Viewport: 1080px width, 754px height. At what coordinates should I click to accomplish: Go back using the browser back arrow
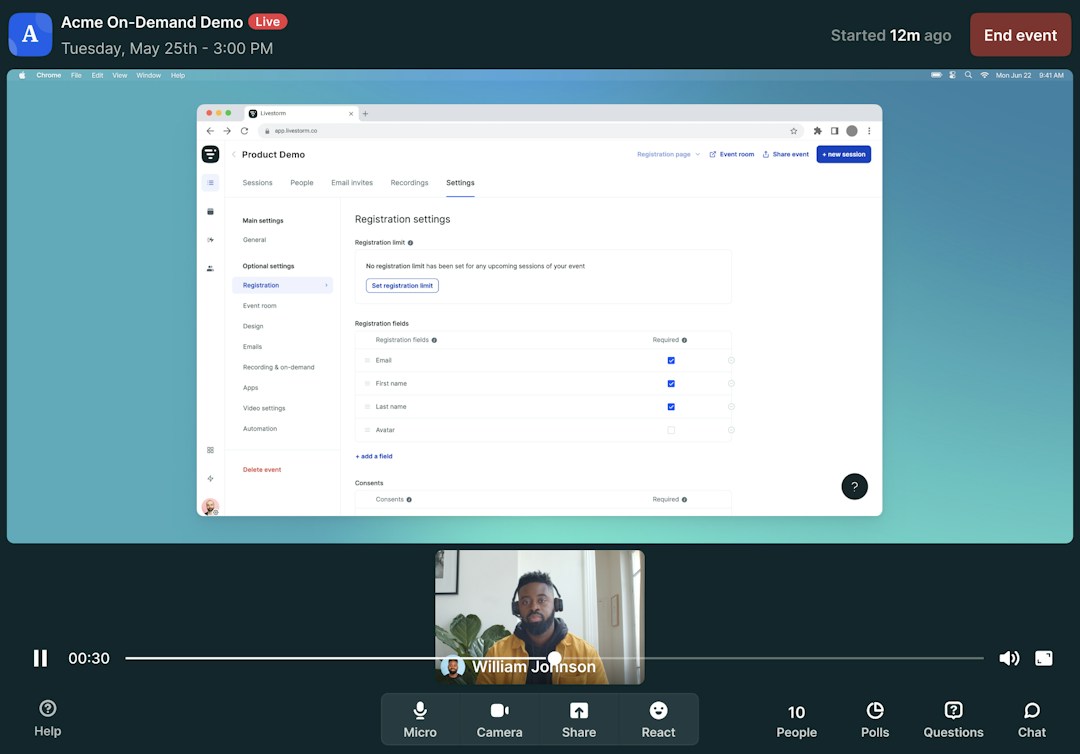[x=210, y=131]
